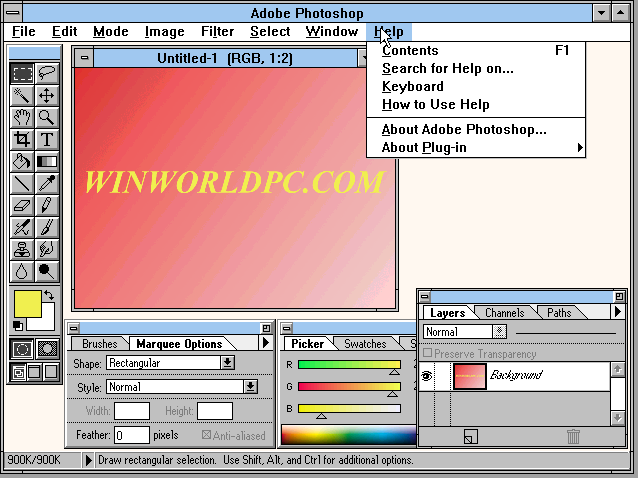Open the Image menu

point(164,32)
